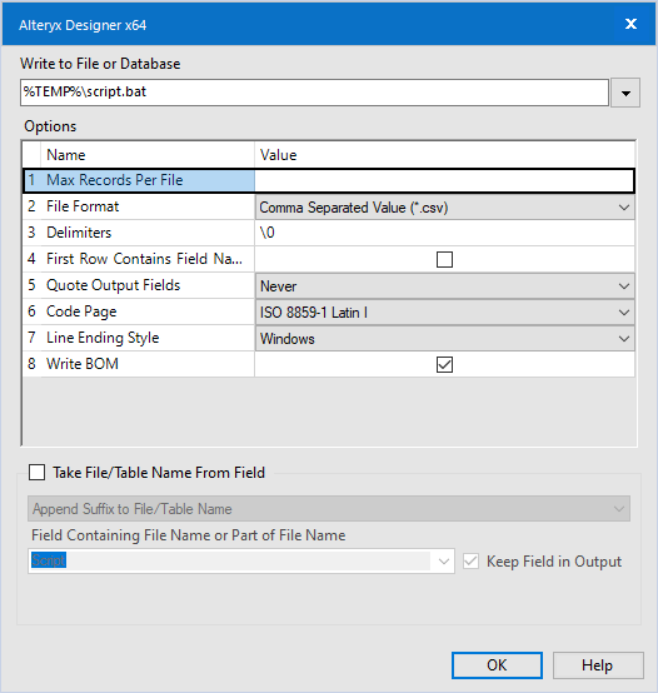Toggle First Row Contains Field Names checkbox
The height and width of the screenshot is (693, 658).
[x=444, y=259]
